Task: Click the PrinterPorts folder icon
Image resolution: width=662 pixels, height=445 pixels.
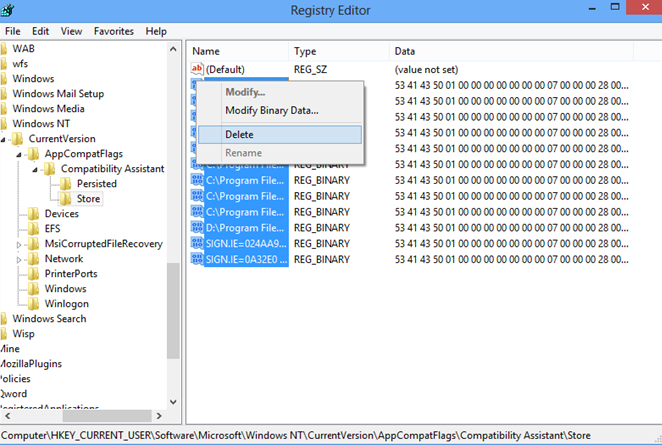Action: tap(34, 274)
